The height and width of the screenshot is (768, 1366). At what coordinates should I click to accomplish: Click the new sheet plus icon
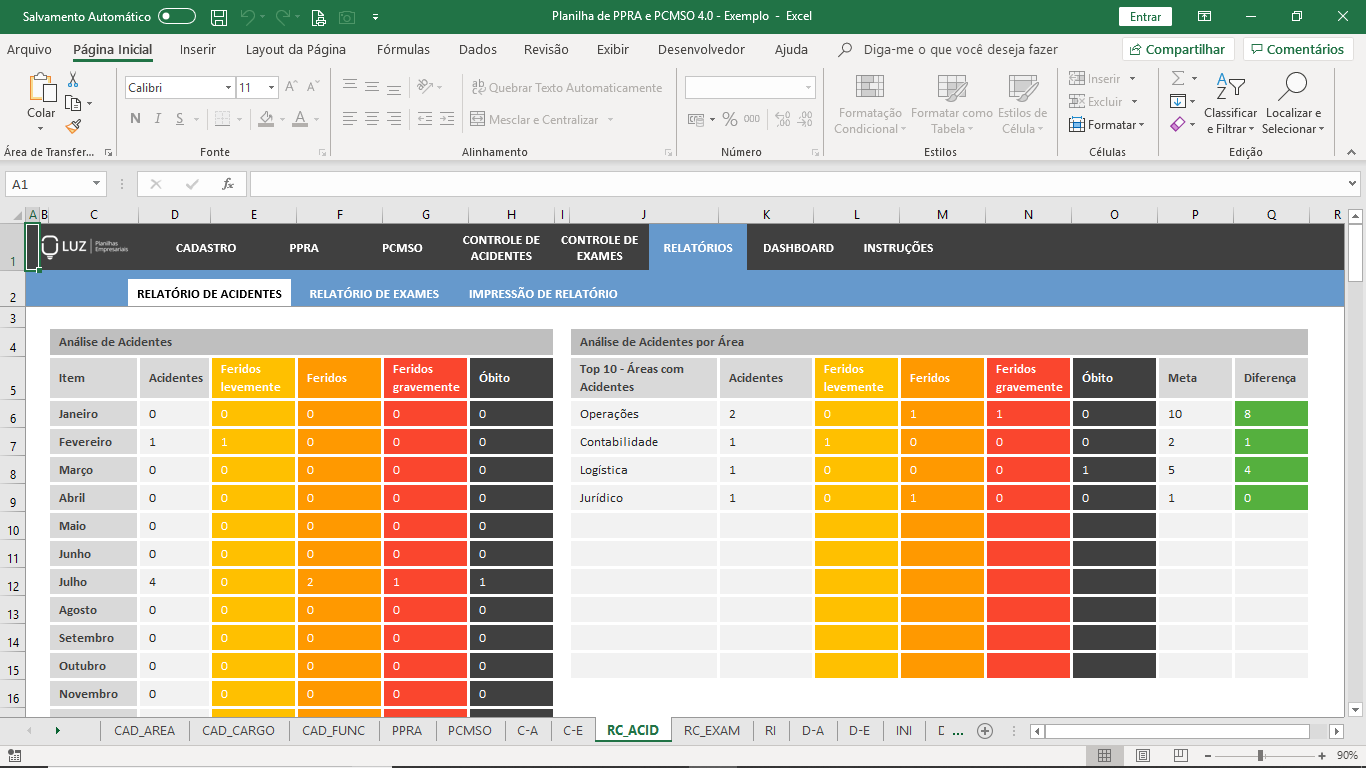click(985, 731)
